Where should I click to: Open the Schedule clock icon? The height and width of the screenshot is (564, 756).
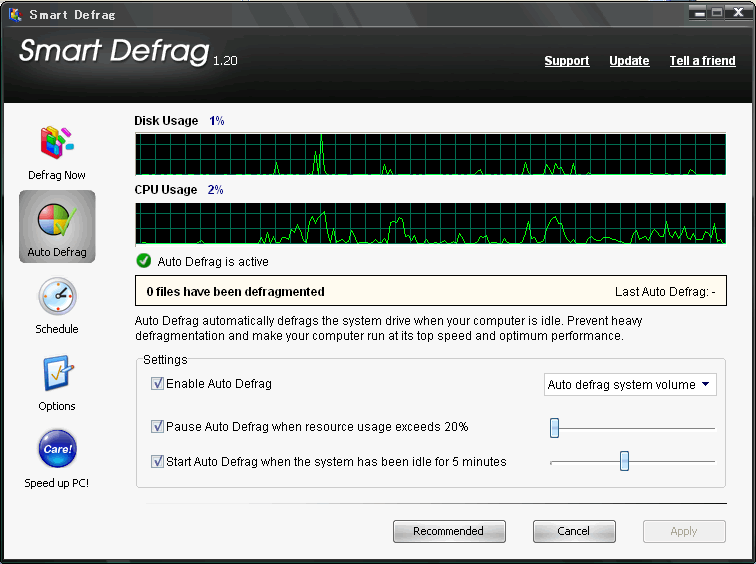tap(57, 296)
